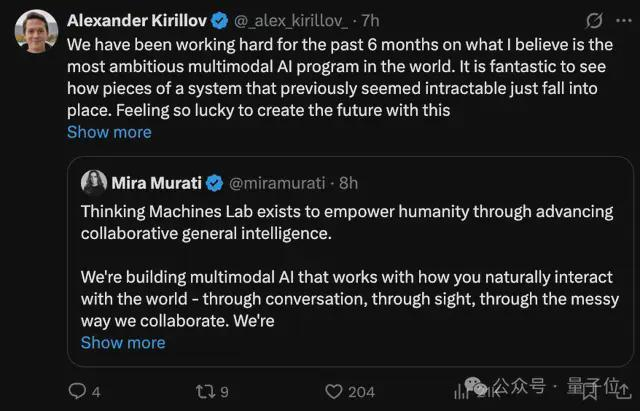Expand Kirillov's post with Show more

pos(109,132)
